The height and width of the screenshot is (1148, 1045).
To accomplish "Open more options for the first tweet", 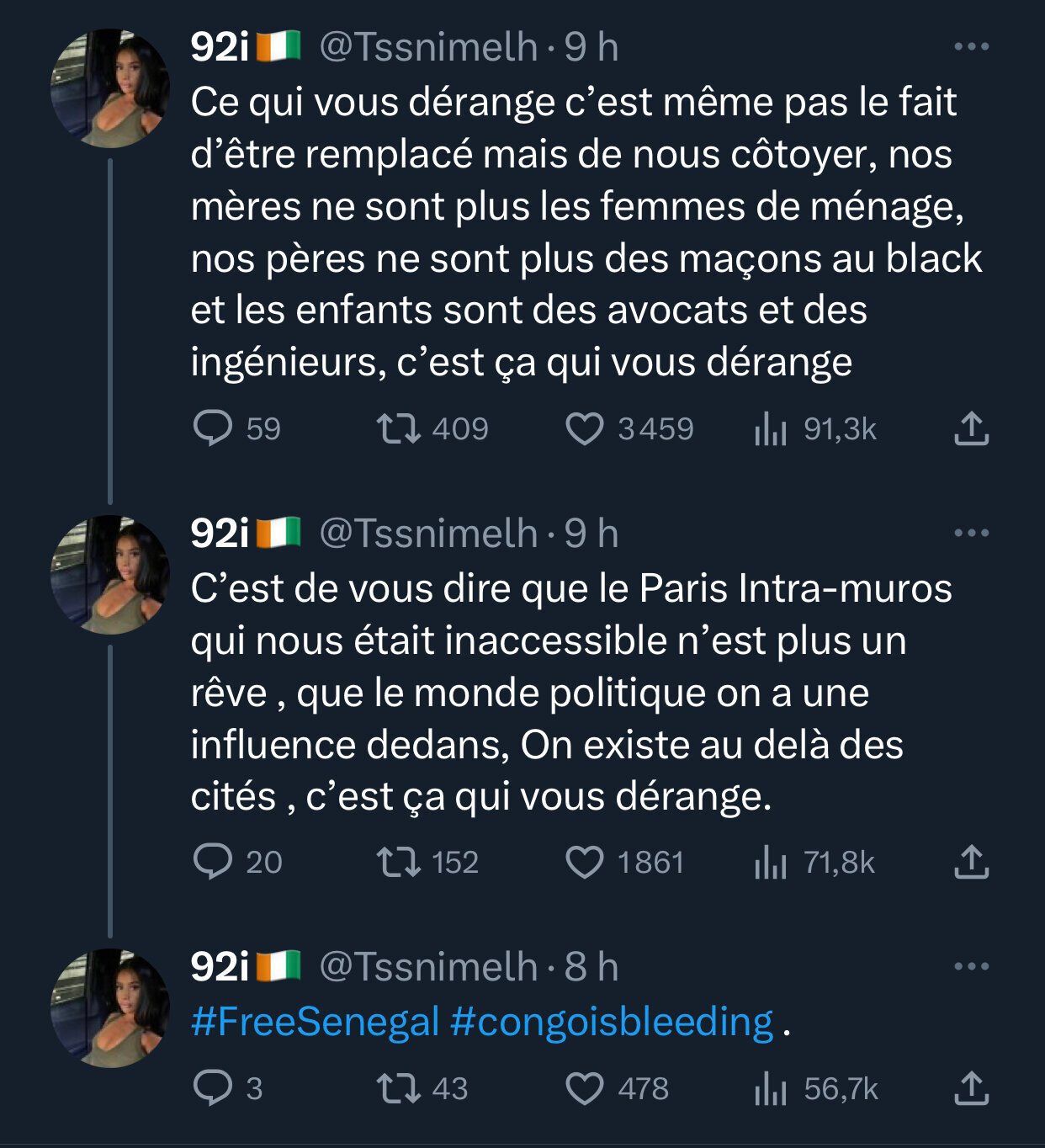I will point(971,46).
